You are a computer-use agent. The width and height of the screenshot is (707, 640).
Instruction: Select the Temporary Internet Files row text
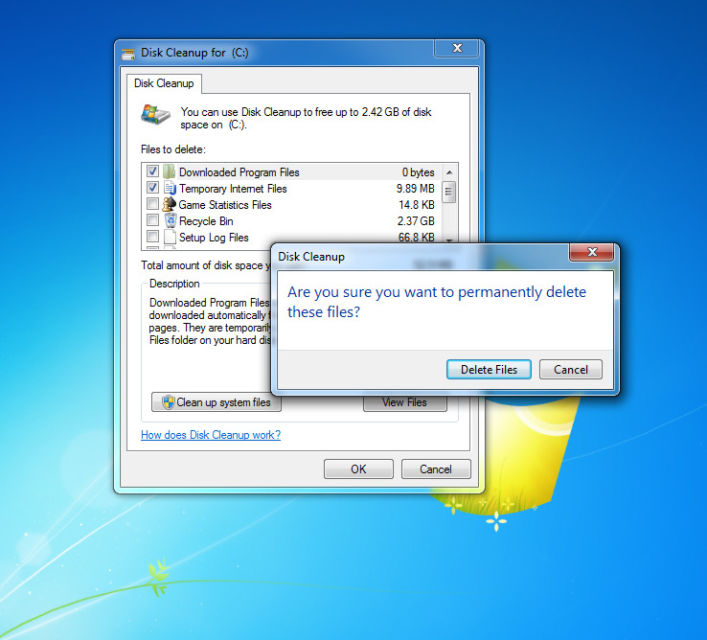point(233,189)
